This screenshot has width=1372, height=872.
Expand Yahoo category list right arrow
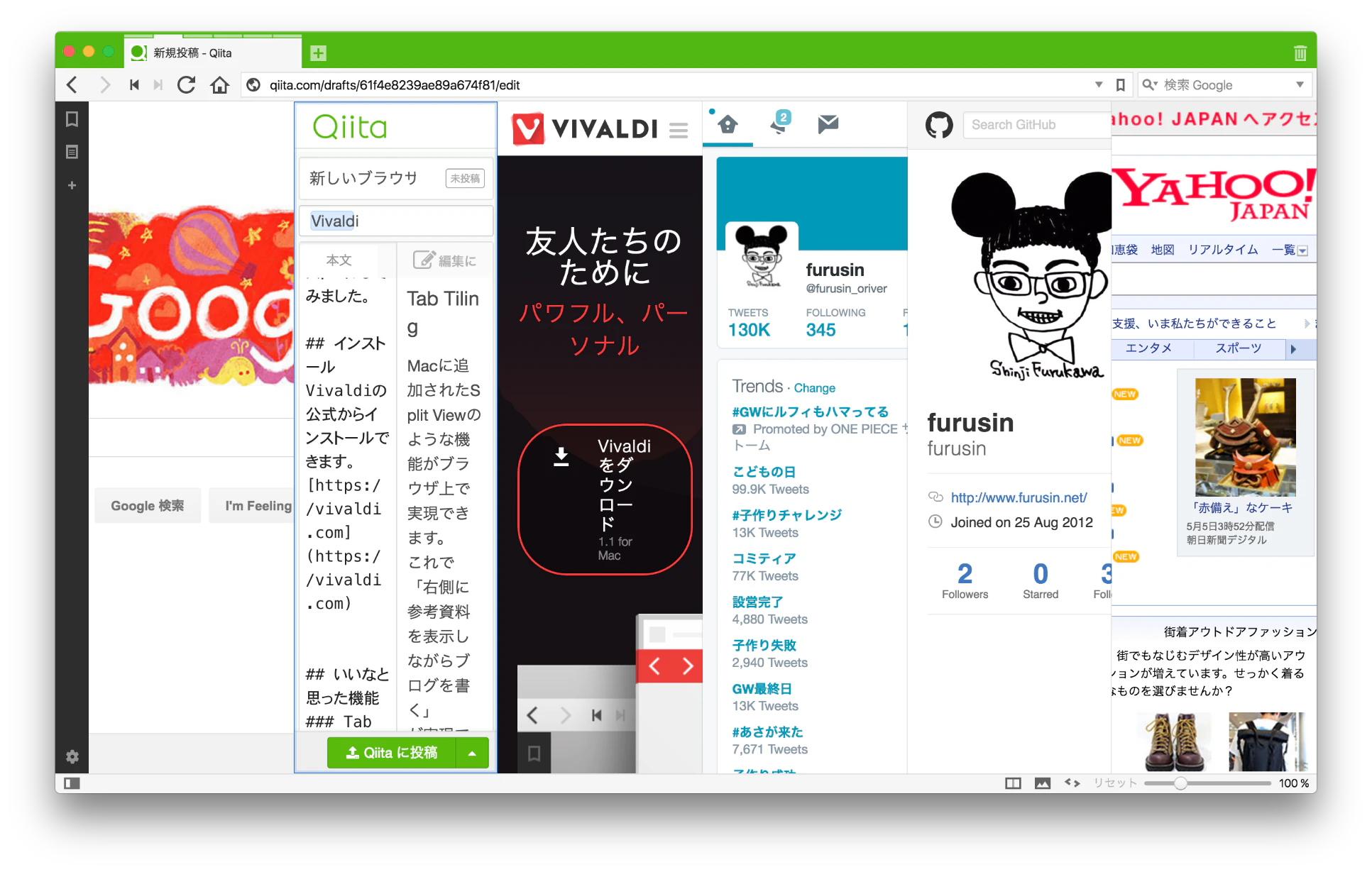(x=1293, y=348)
